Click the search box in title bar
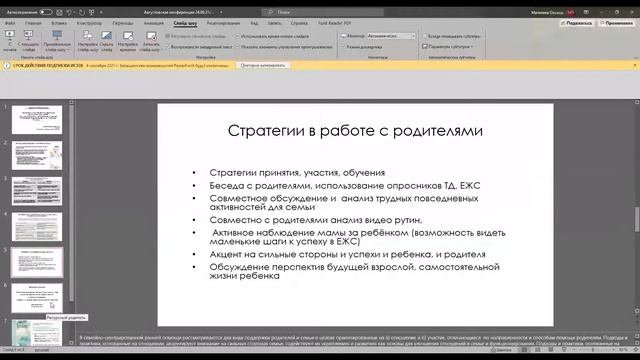The width and height of the screenshot is (640, 360). click(322, 12)
